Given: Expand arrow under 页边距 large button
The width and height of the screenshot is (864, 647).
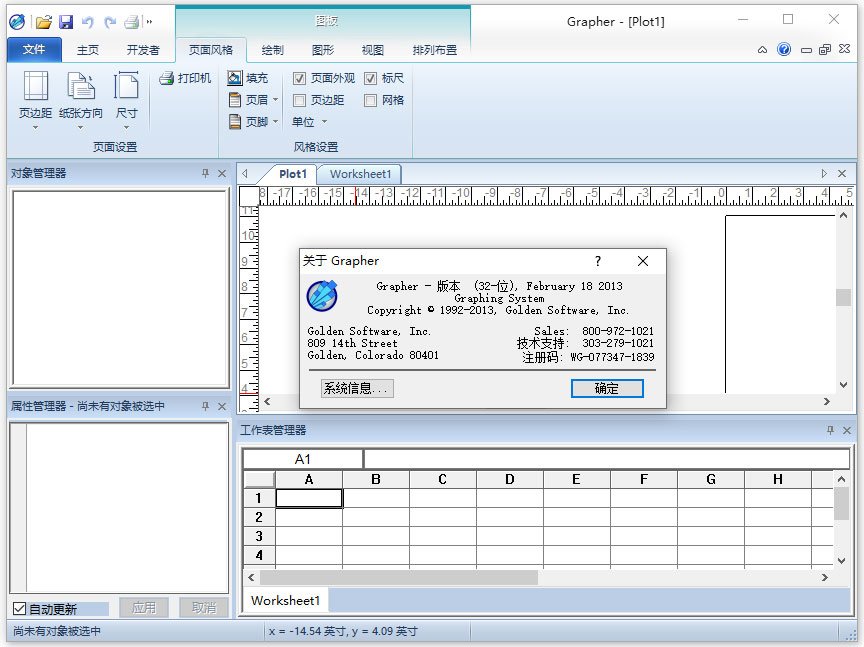Looking at the screenshot, I should [x=36, y=128].
